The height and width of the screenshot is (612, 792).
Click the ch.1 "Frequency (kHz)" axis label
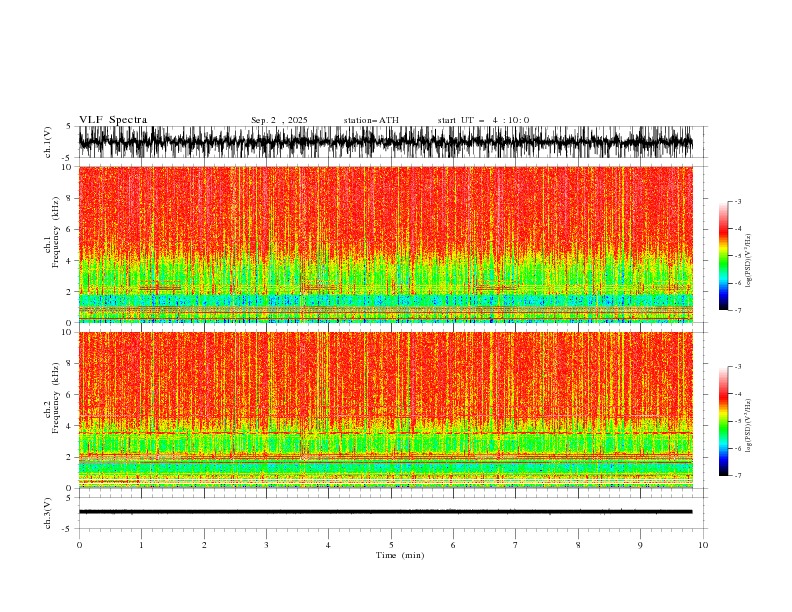[56, 232]
